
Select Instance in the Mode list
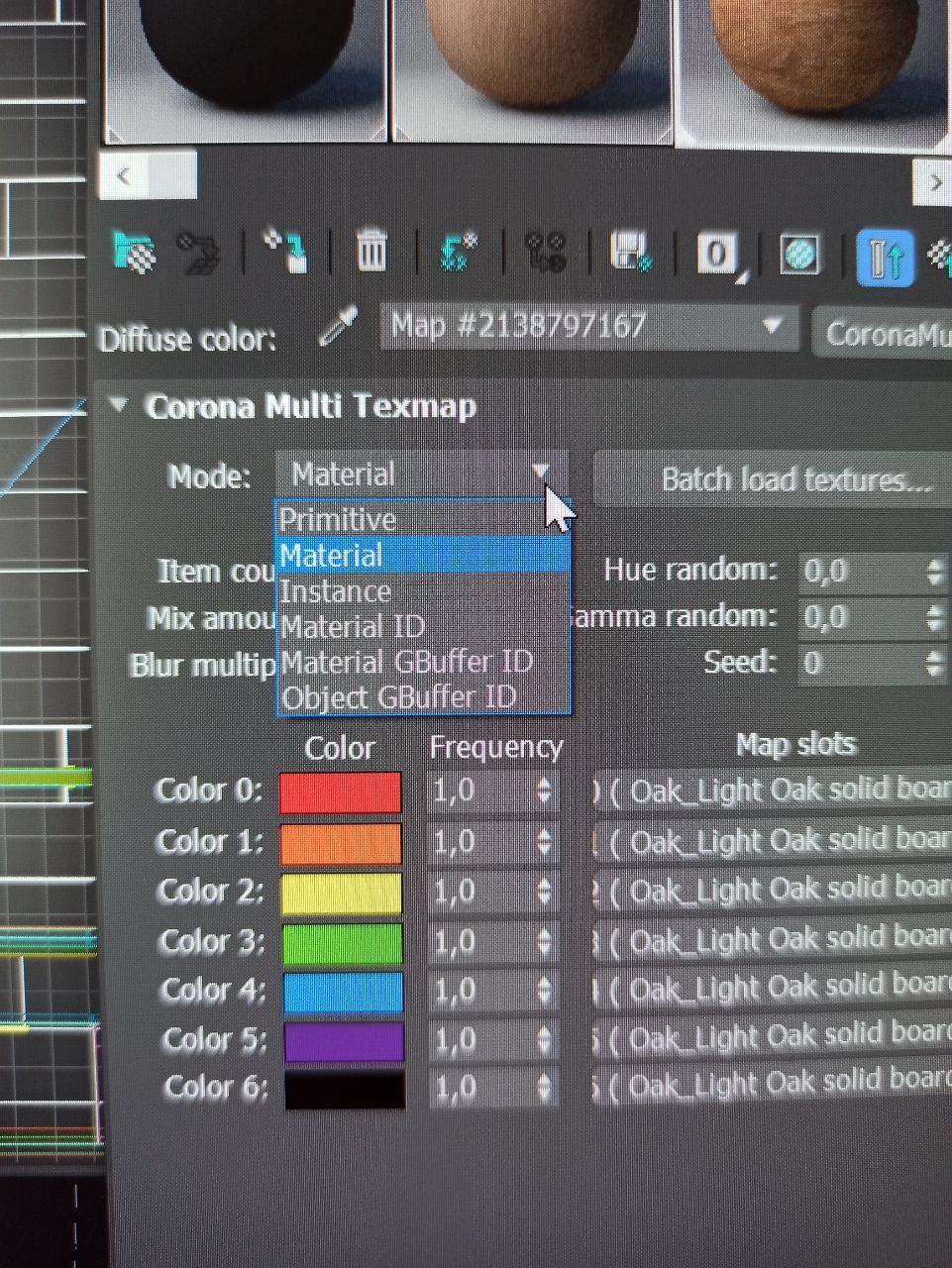424,591
